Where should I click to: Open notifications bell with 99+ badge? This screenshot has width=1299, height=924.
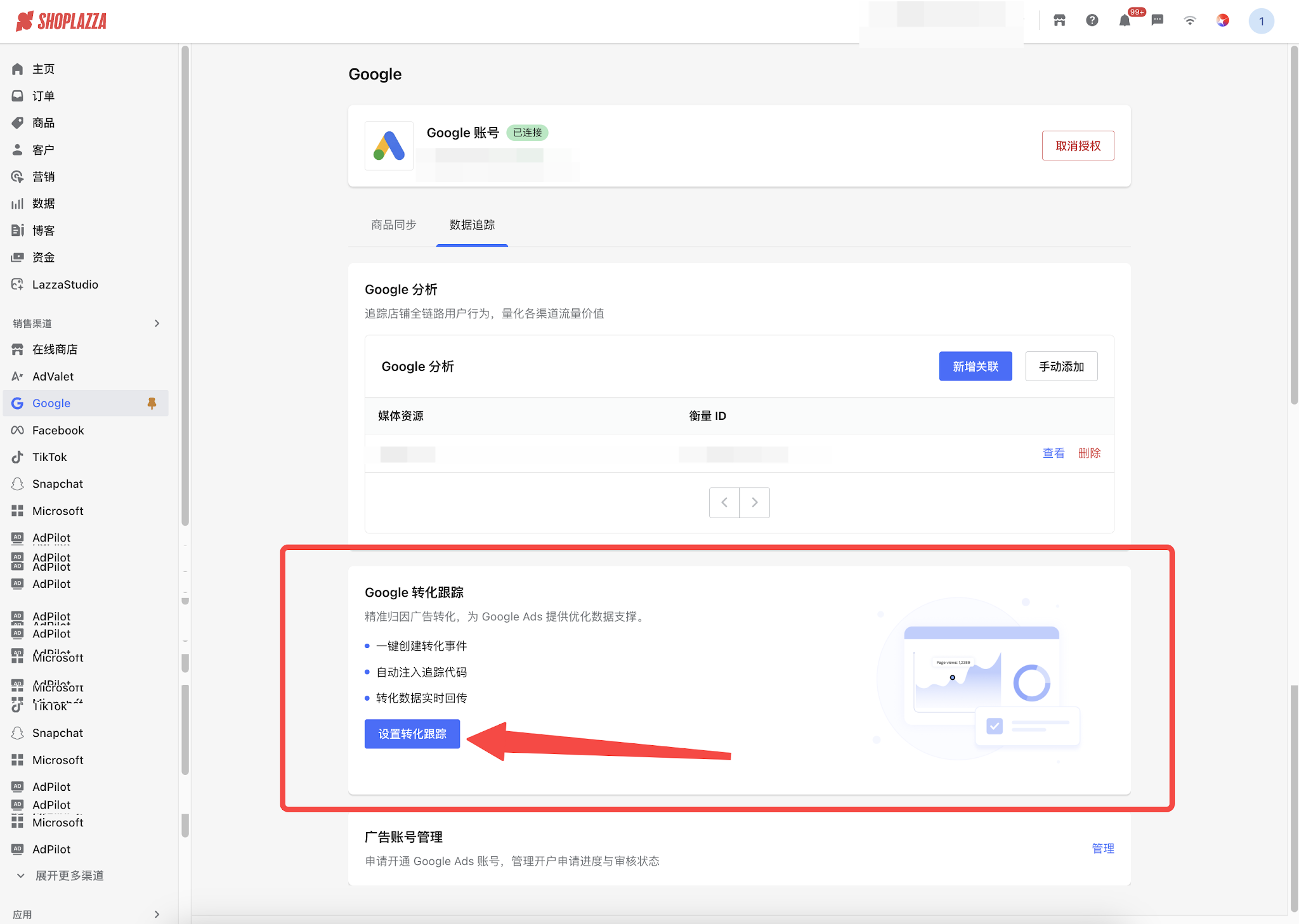pyautogui.click(x=1125, y=20)
